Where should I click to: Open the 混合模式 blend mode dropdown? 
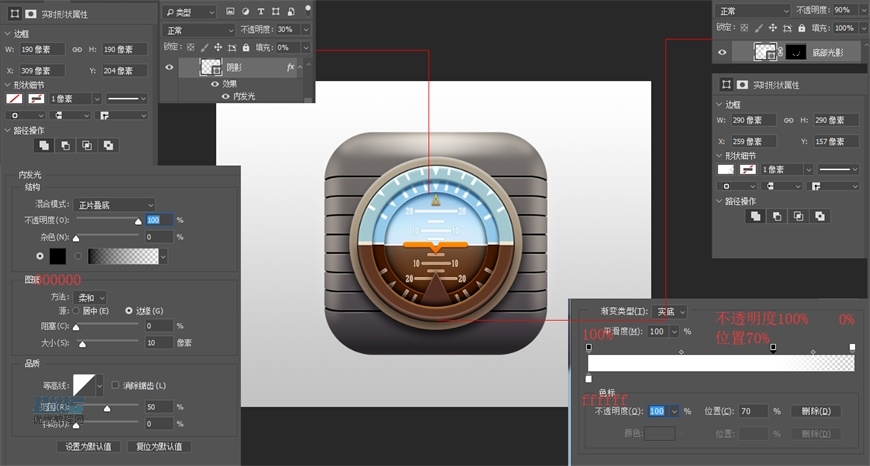pyautogui.click(x=115, y=204)
